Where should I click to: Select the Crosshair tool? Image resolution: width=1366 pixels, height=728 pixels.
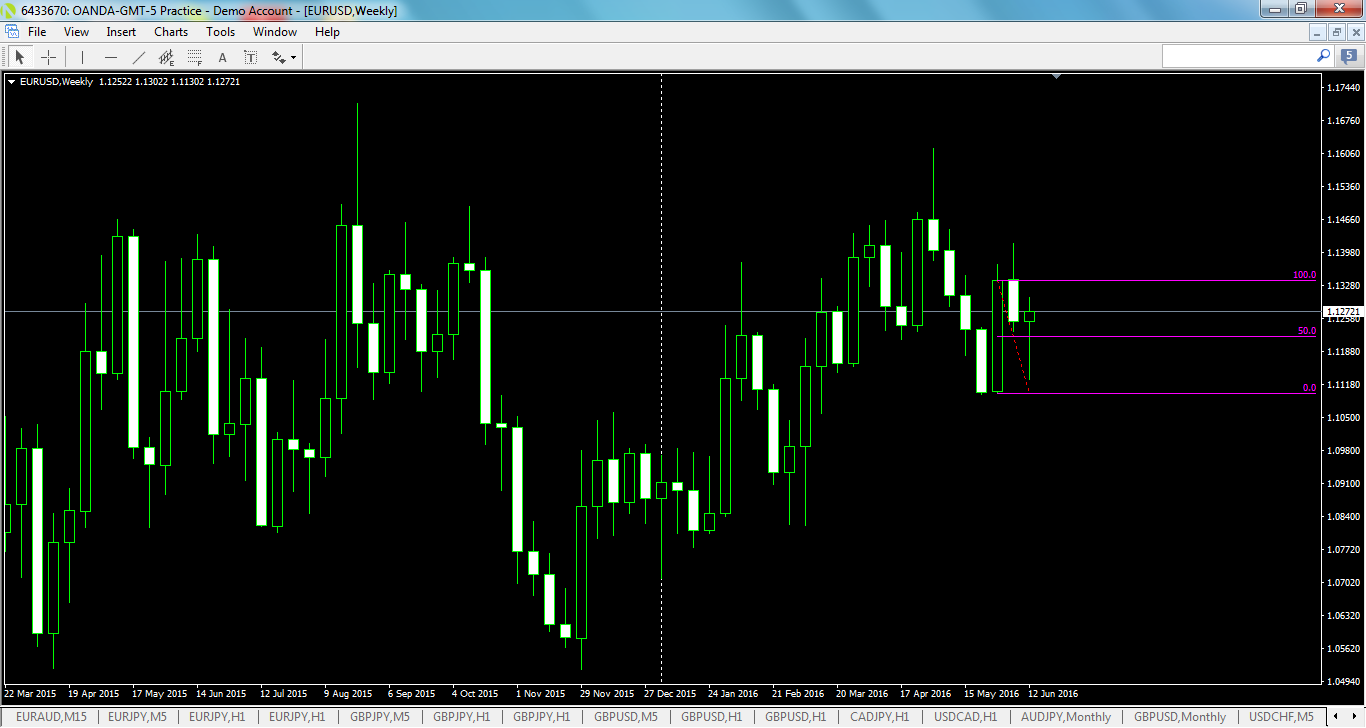[x=48, y=56]
